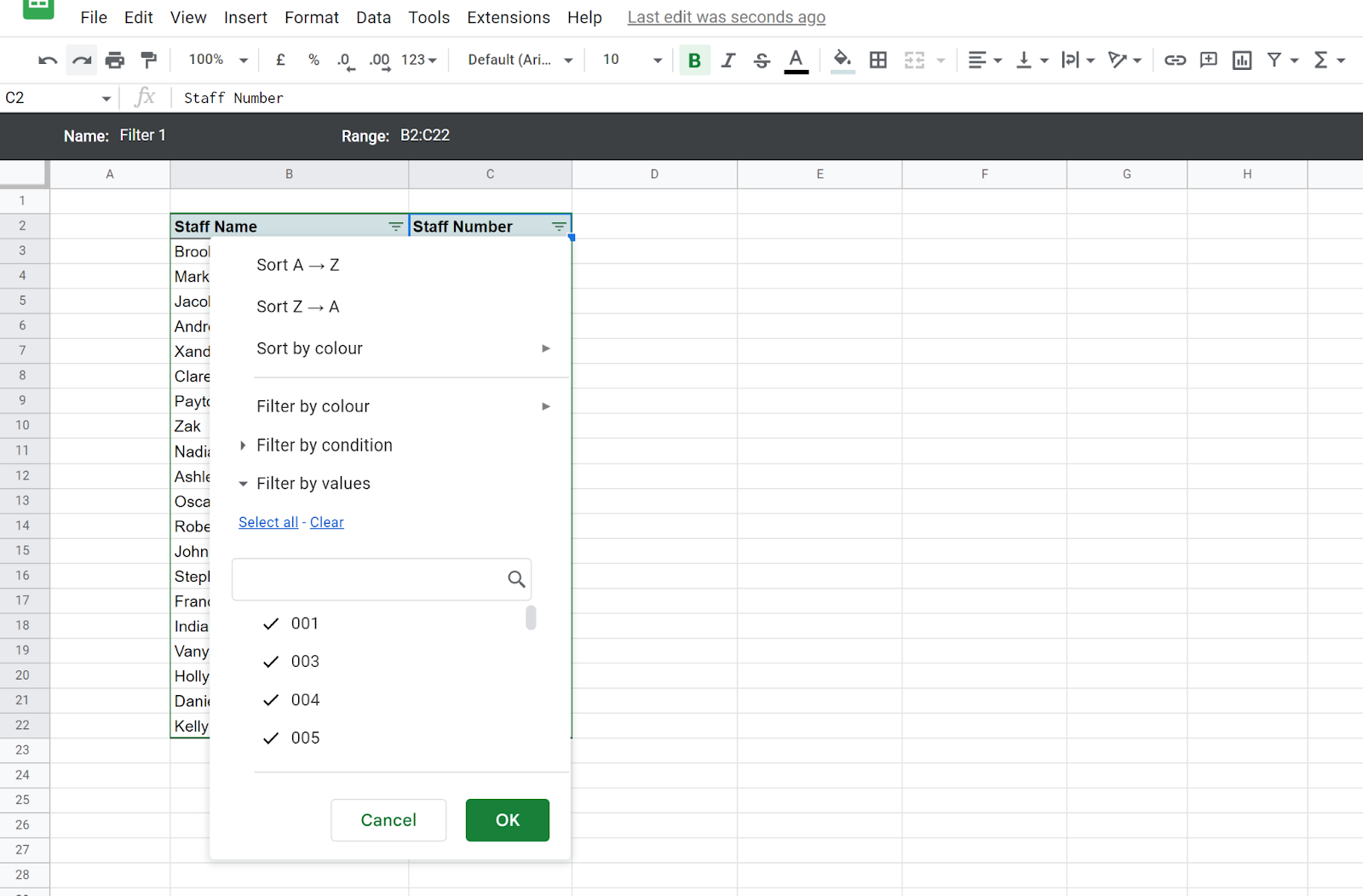
Task: Open the Extensions menu
Action: [509, 17]
